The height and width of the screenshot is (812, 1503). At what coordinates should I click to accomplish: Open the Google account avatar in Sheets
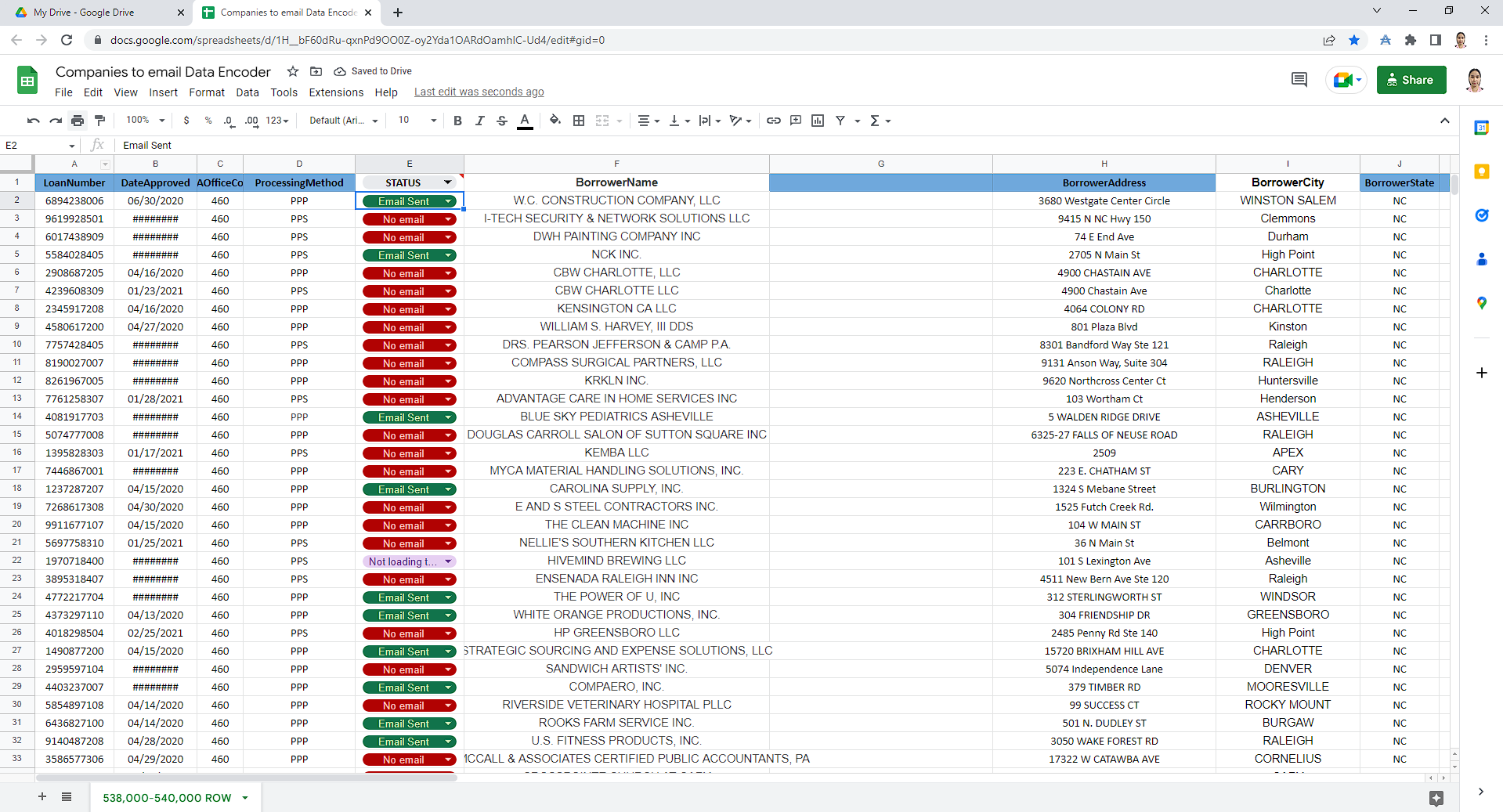(x=1475, y=80)
